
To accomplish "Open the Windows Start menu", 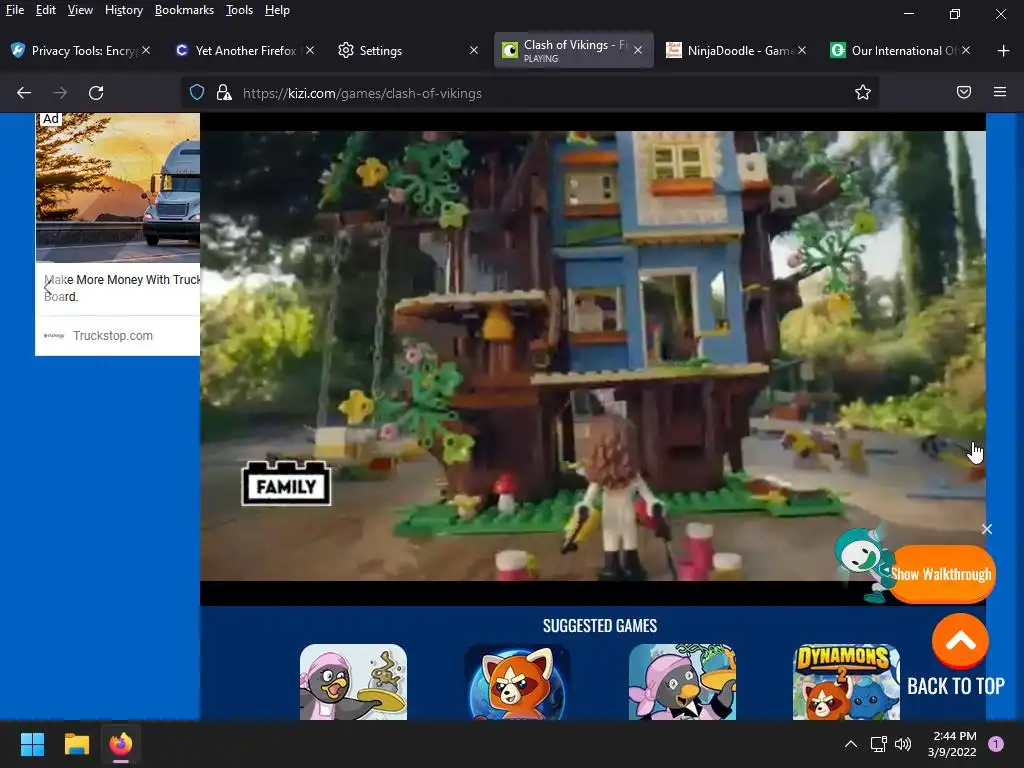I will point(32,744).
